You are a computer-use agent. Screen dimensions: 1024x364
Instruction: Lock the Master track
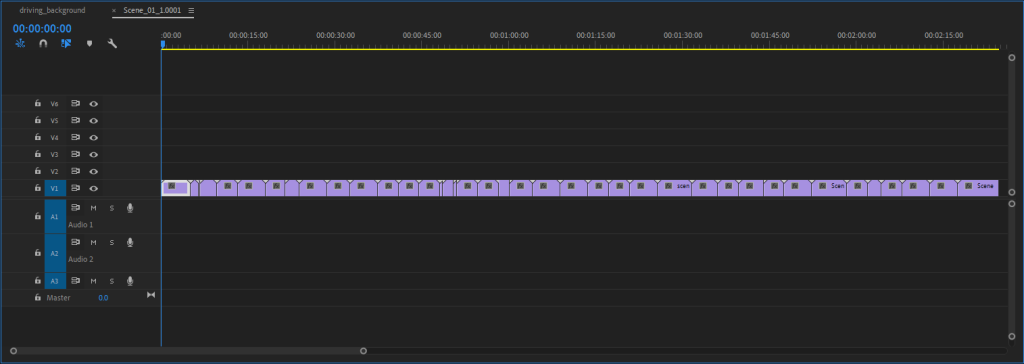coord(38,297)
